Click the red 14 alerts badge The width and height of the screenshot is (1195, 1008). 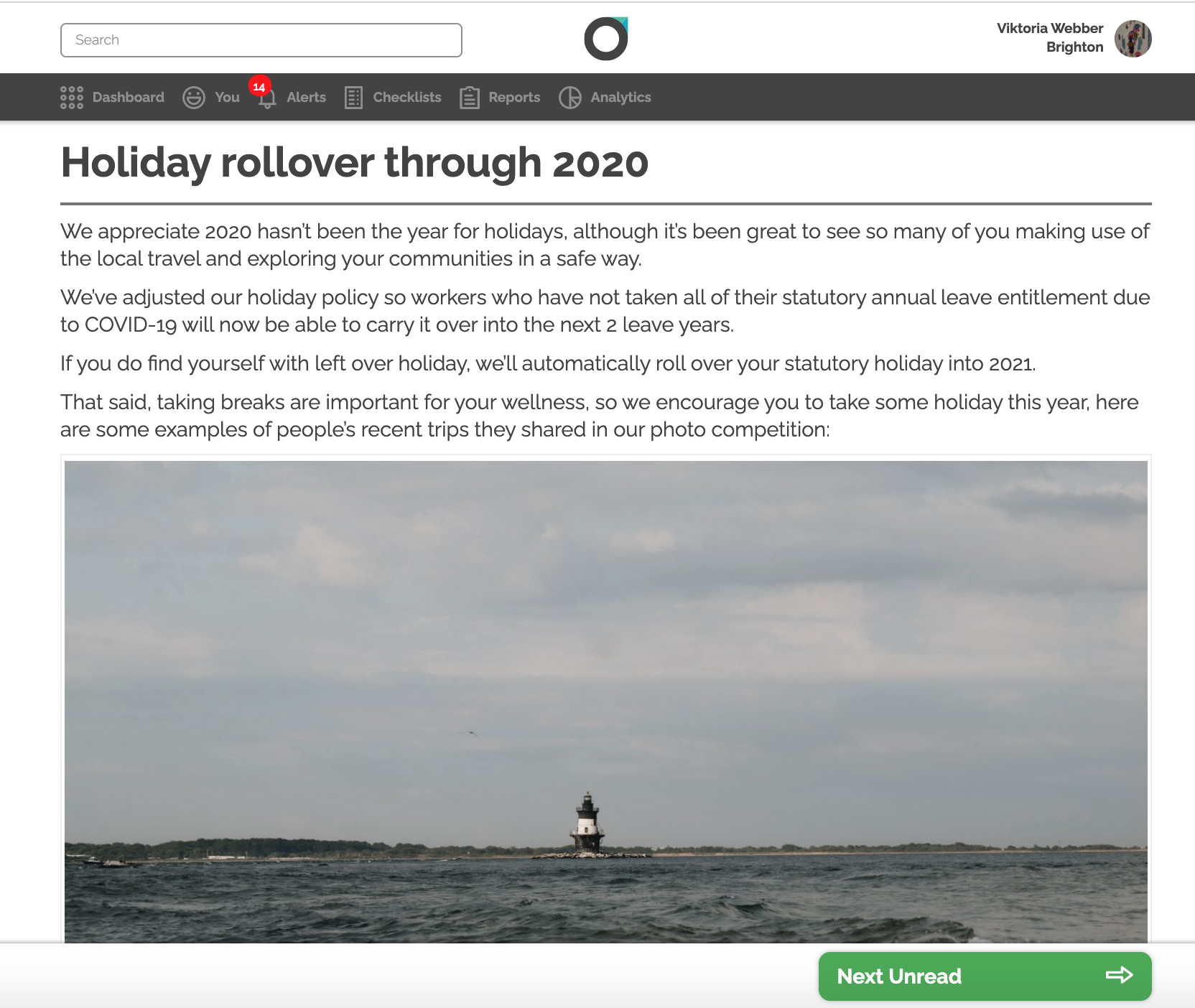point(259,86)
